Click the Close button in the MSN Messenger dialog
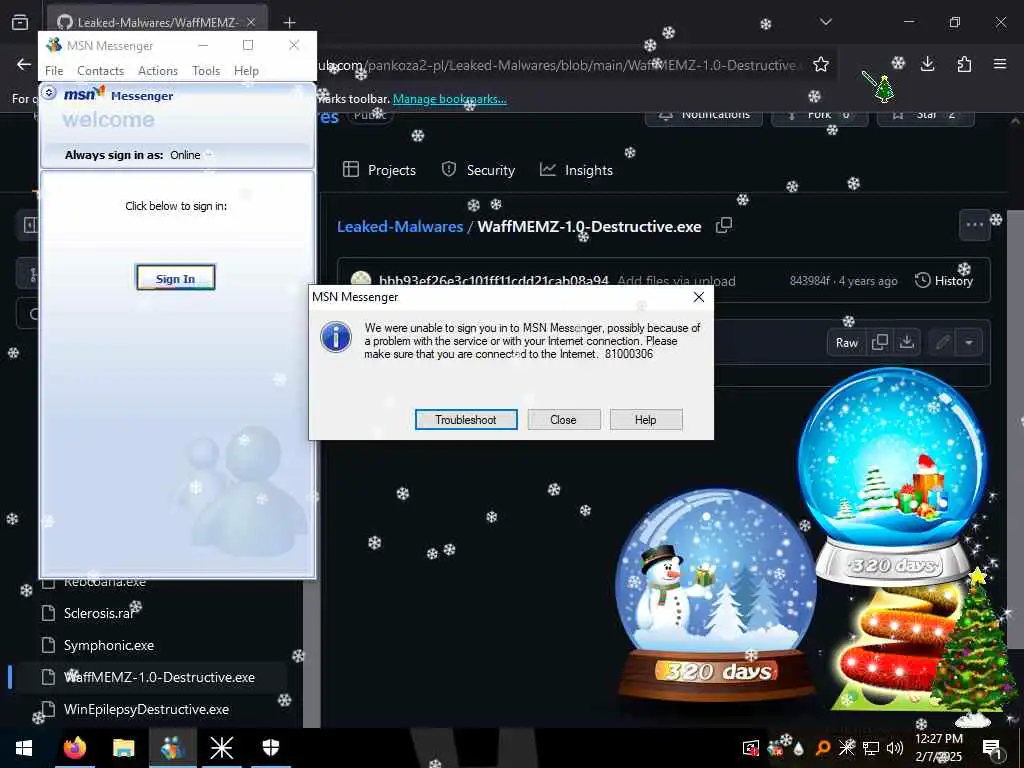 tap(563, 420)
